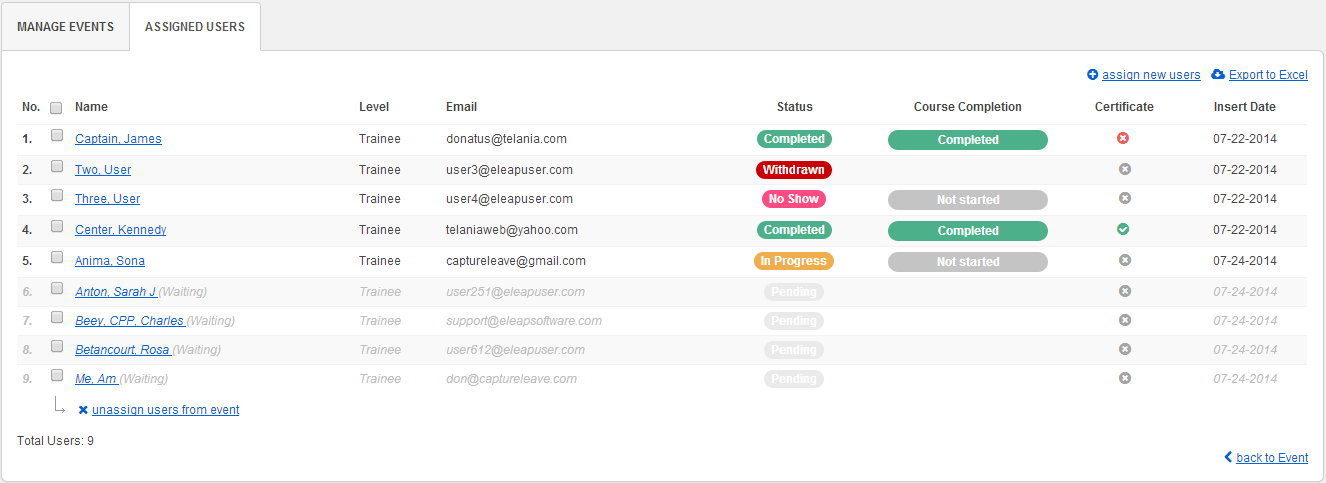Click the gray certificate icon for Two, User

[x=1124, y=170]
